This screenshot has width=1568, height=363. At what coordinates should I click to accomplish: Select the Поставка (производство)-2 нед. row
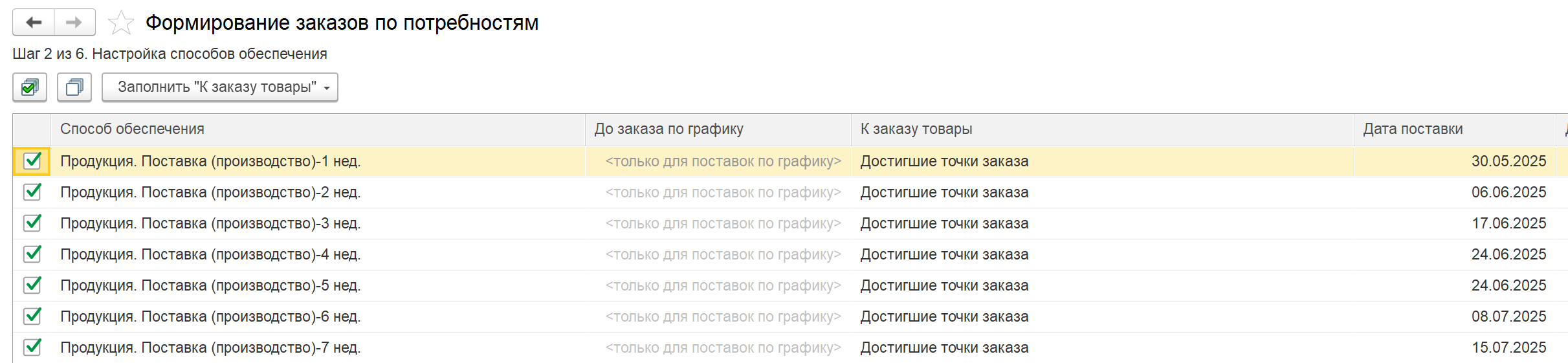point(210,193)
